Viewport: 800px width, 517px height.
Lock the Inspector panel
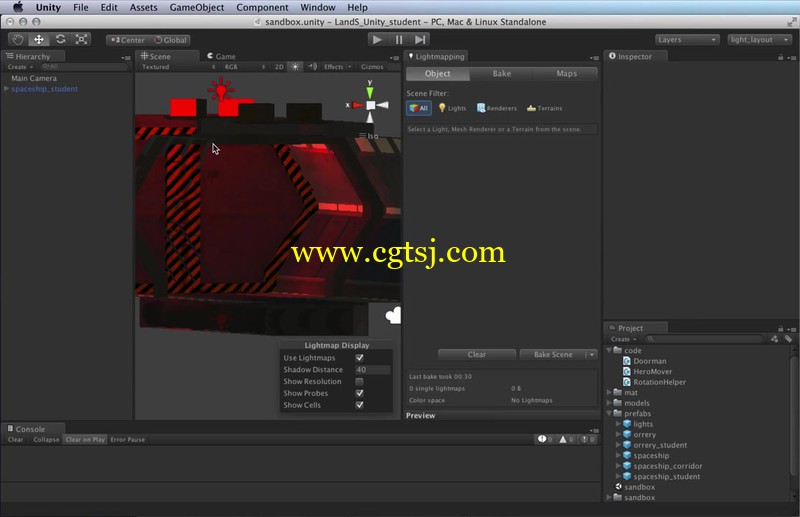coord(780,57)
